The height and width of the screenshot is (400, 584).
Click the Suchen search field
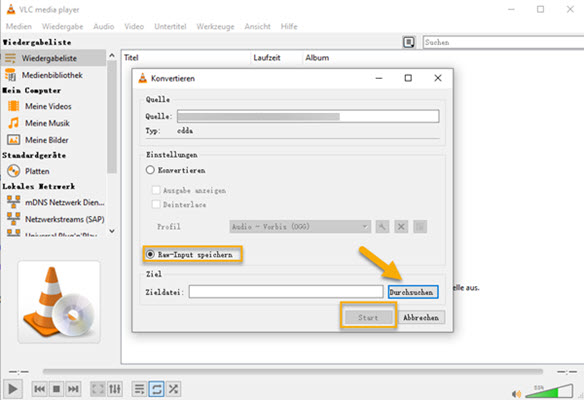[503, 42]
